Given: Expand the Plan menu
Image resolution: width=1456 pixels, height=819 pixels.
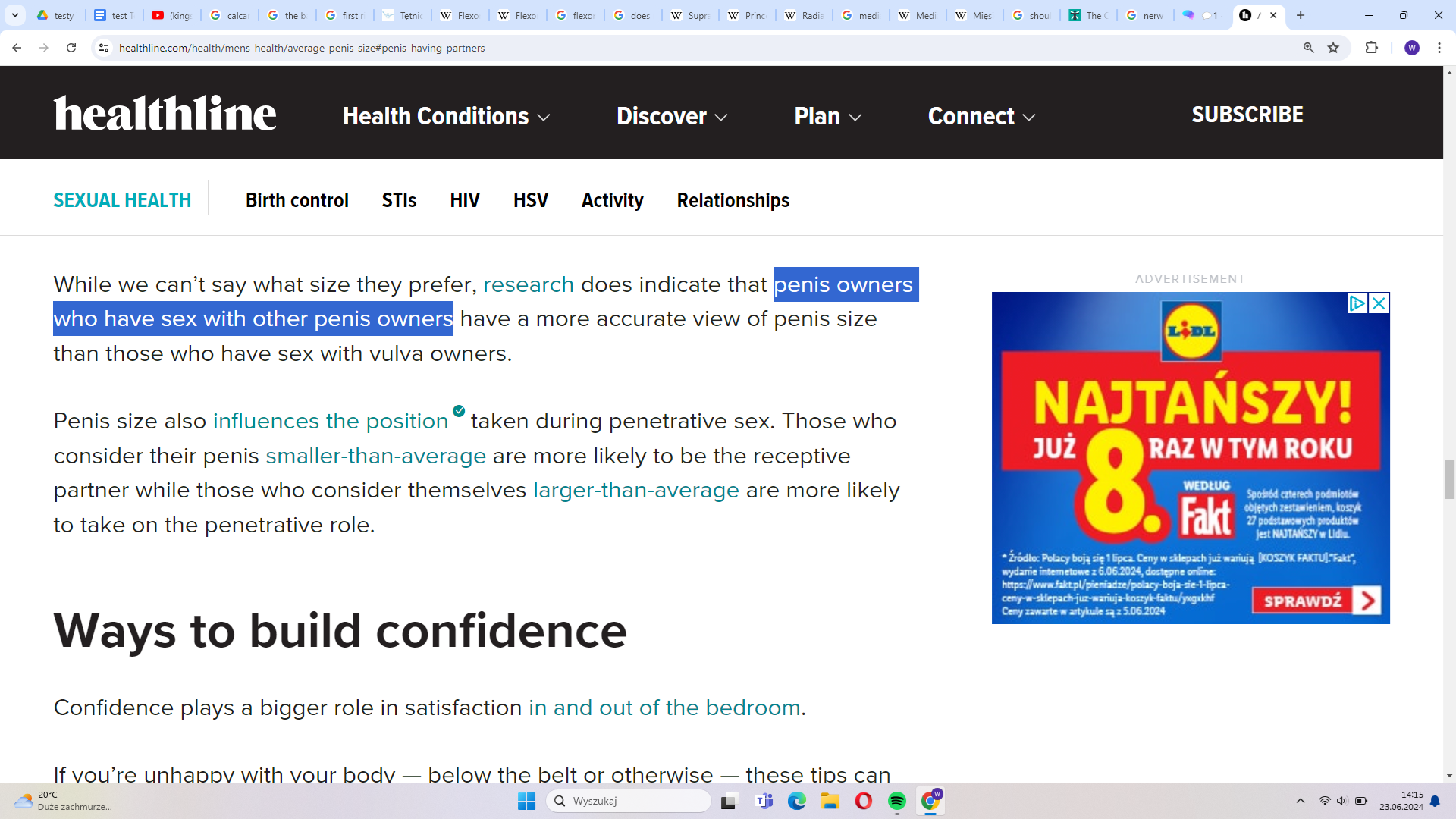Looking at the screenshot, I should (x=827, y=116).
